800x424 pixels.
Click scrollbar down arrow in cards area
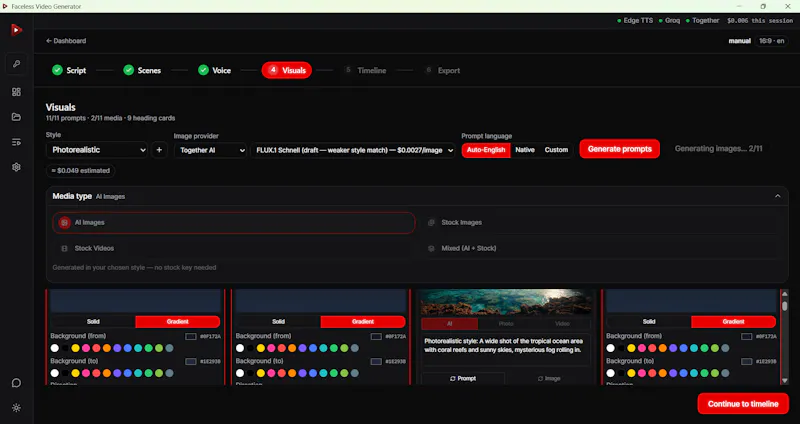(785, 381)
